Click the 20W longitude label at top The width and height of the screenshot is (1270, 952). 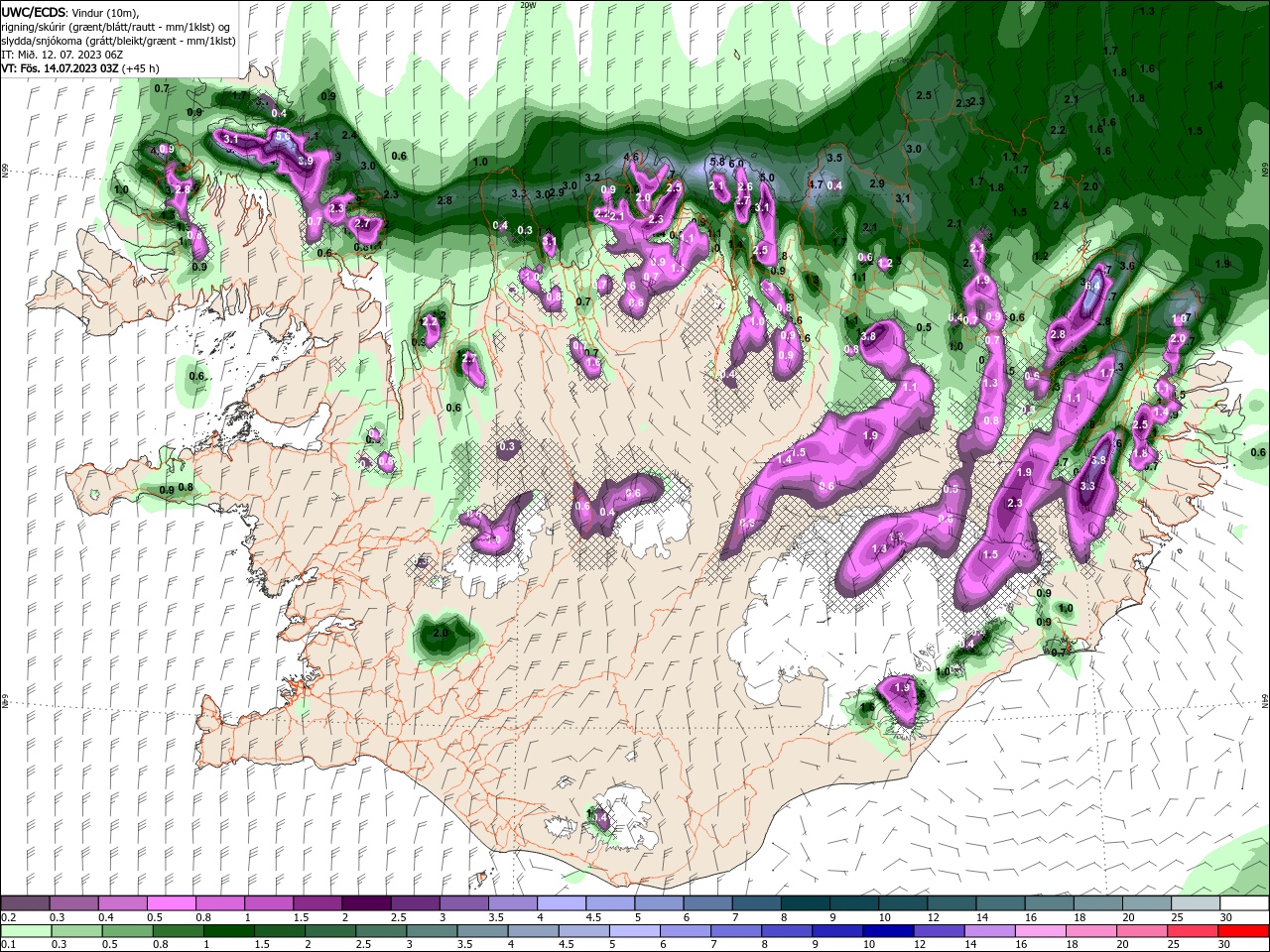pos(528,5)
